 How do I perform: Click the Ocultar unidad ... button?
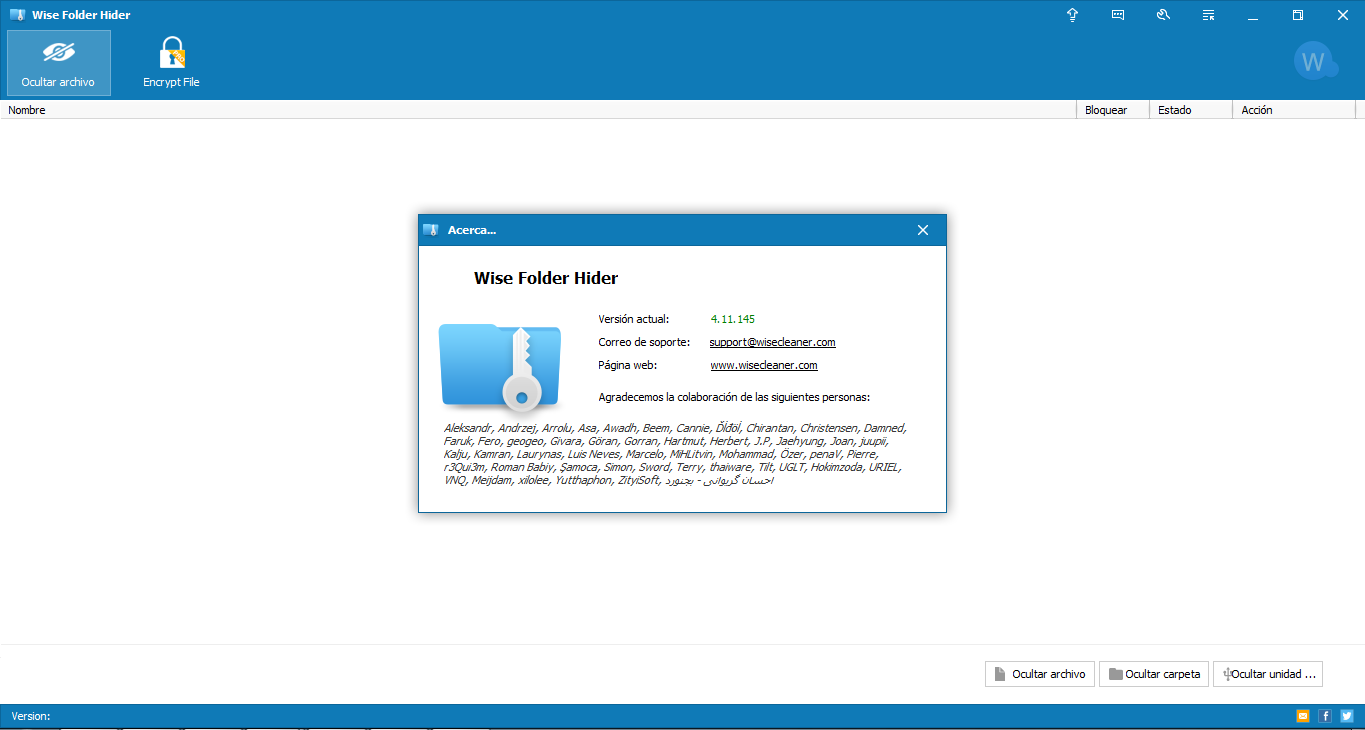click(1268, 674)
